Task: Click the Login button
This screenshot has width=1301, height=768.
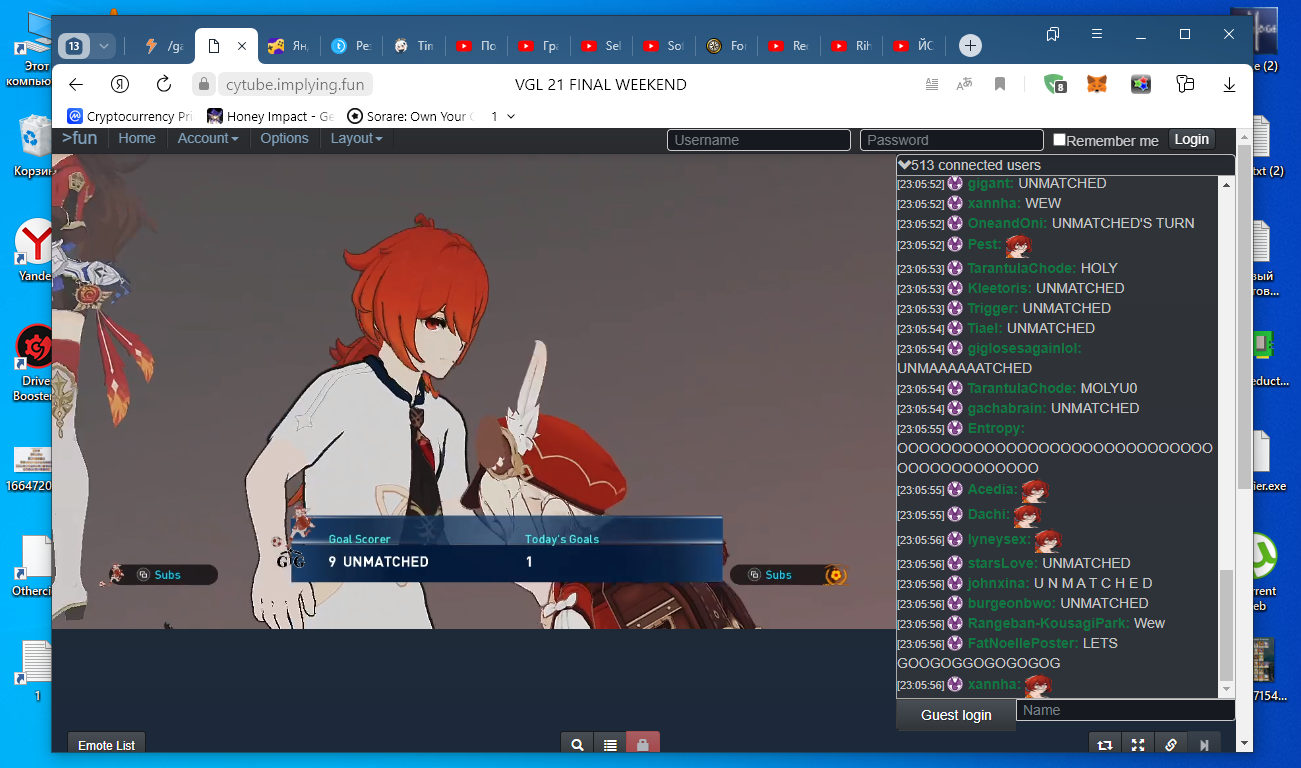Action: 1191,140
